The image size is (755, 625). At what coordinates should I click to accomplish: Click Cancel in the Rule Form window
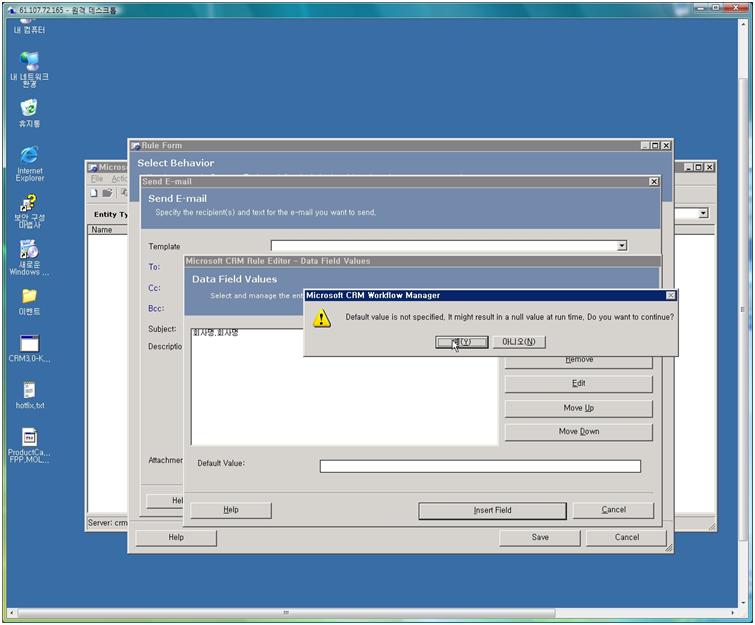626,537
